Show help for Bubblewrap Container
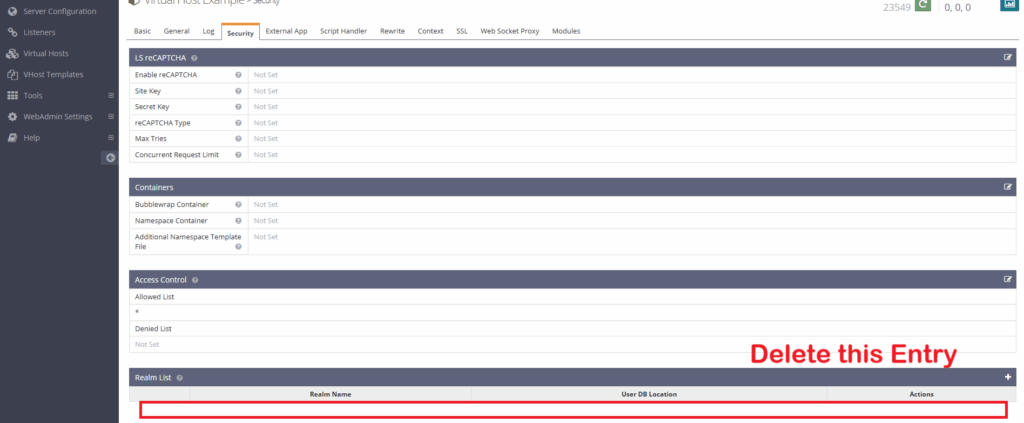Screen dimensions: 1024x423 238,204
